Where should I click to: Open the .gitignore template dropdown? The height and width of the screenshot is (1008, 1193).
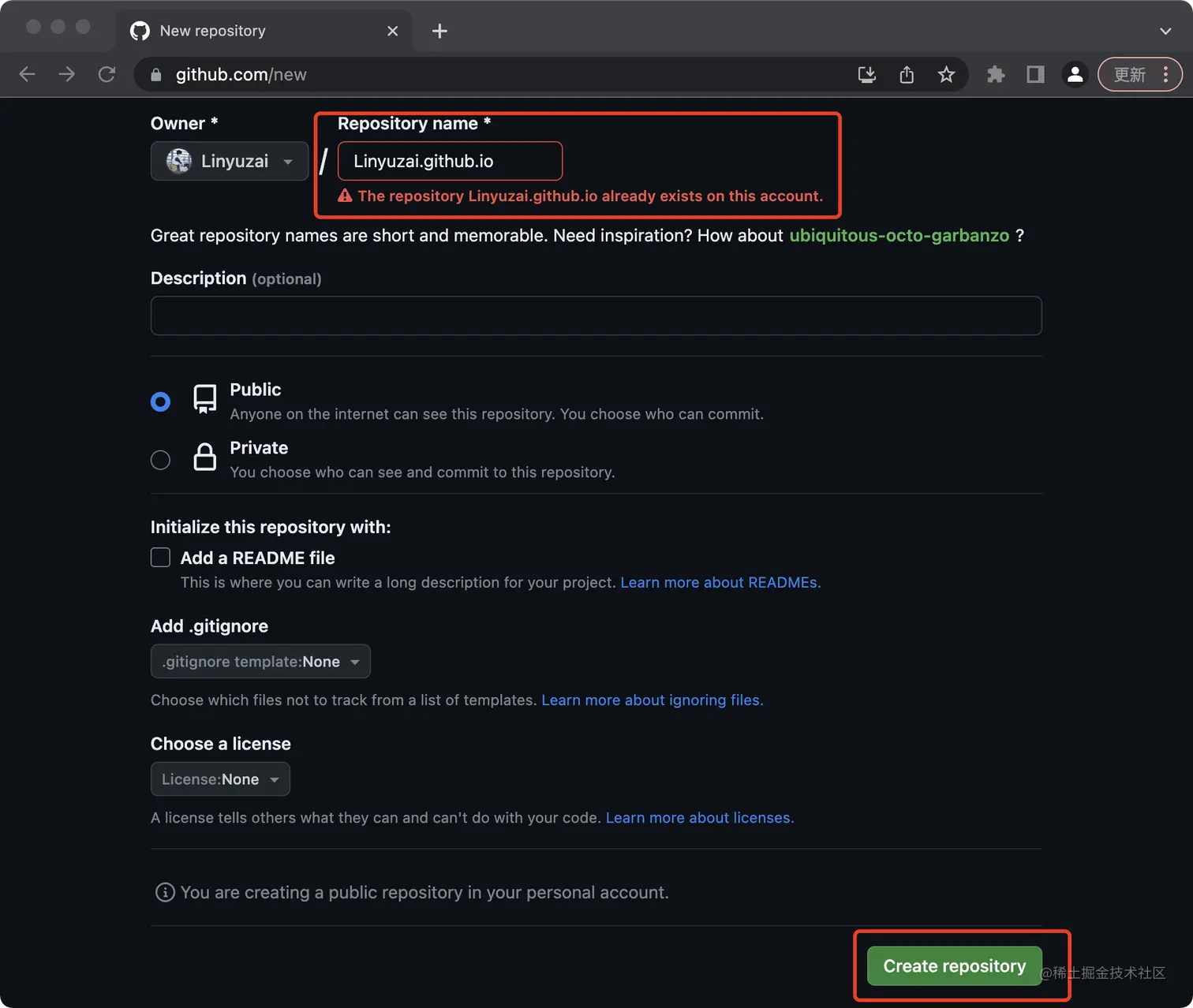click(260, 662)
